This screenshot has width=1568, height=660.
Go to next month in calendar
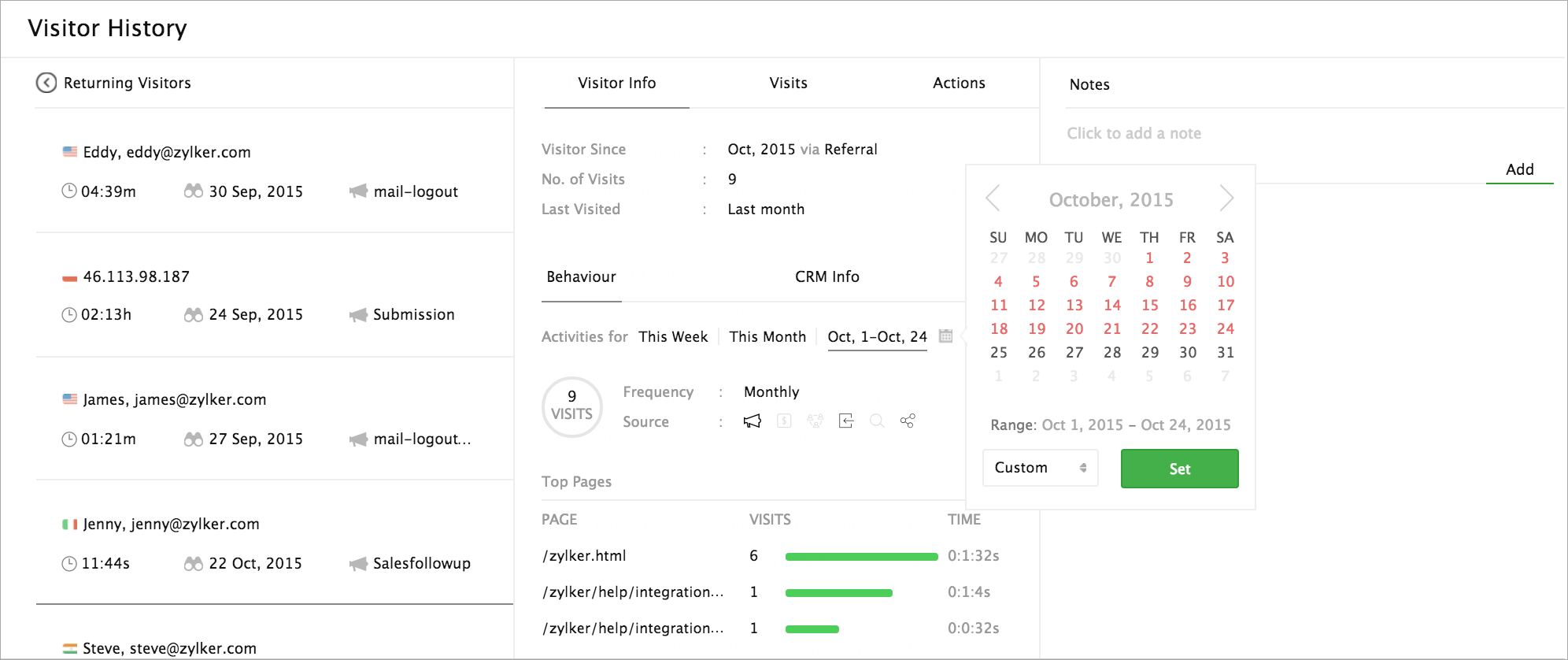coord(1226,198)
